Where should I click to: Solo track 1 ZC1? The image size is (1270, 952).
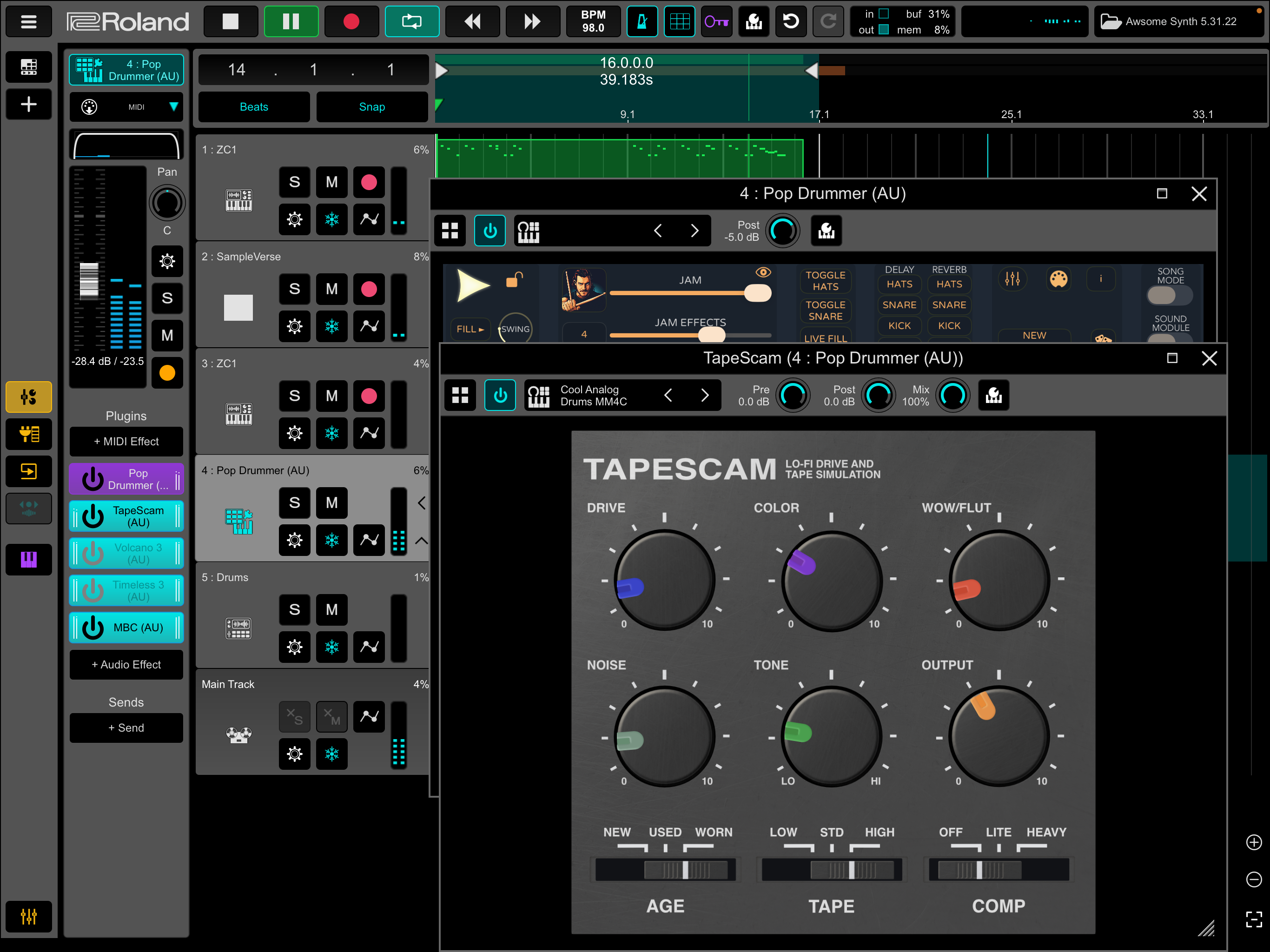click(x=295, y=182)
